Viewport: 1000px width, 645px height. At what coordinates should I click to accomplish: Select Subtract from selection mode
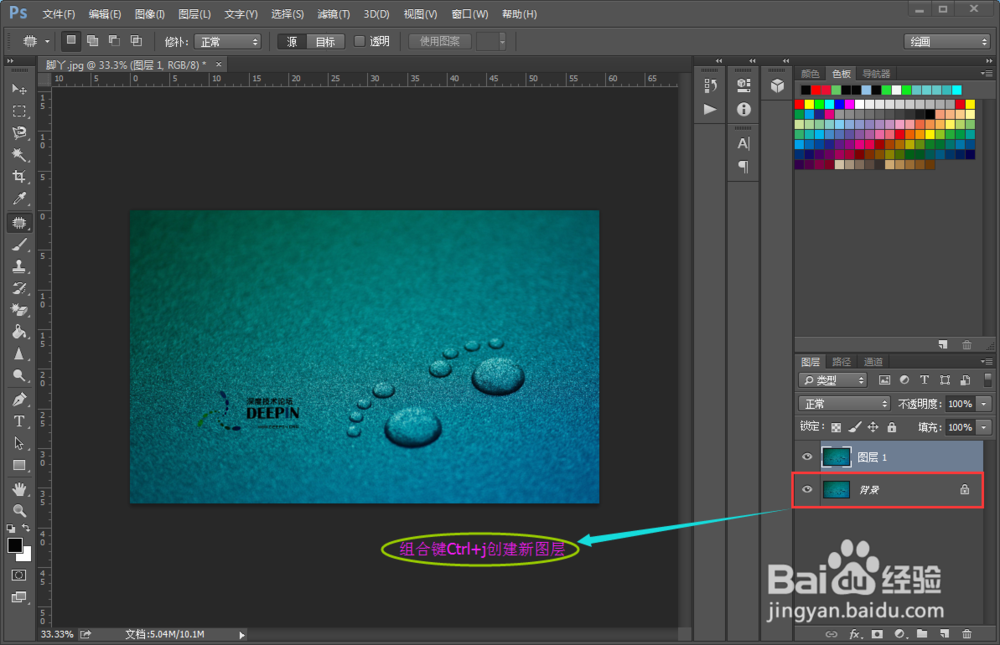coord(114,41)
